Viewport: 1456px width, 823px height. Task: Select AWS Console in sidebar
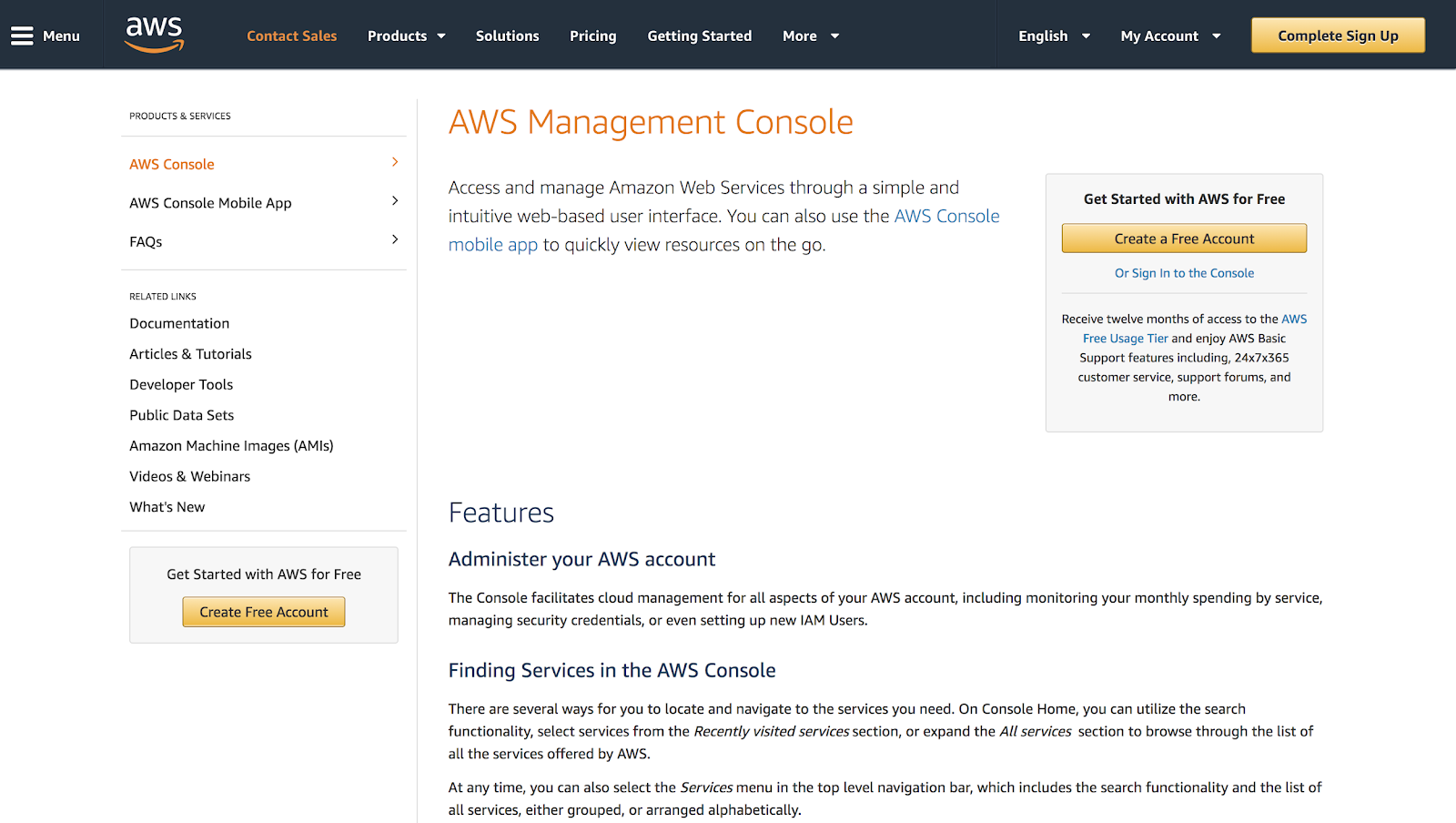tap(172, 164)
